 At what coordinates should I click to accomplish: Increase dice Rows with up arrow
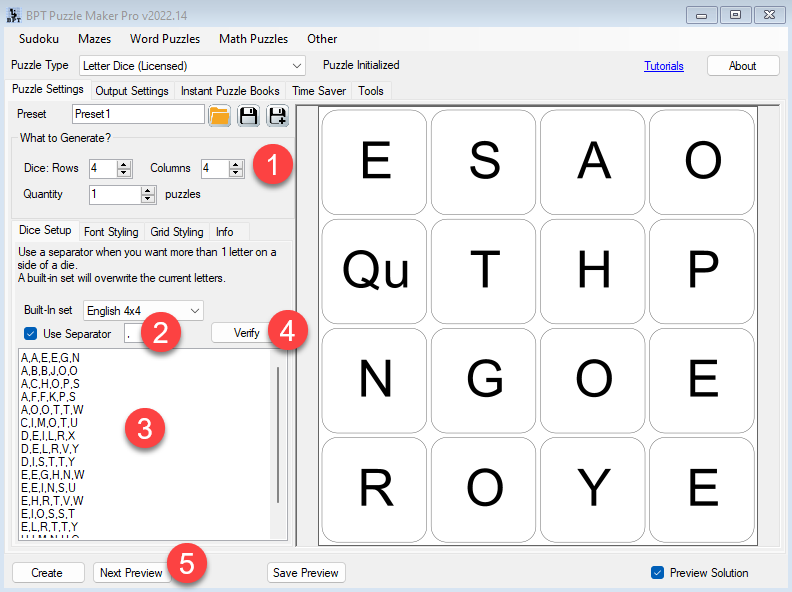(x=124, y=164)
